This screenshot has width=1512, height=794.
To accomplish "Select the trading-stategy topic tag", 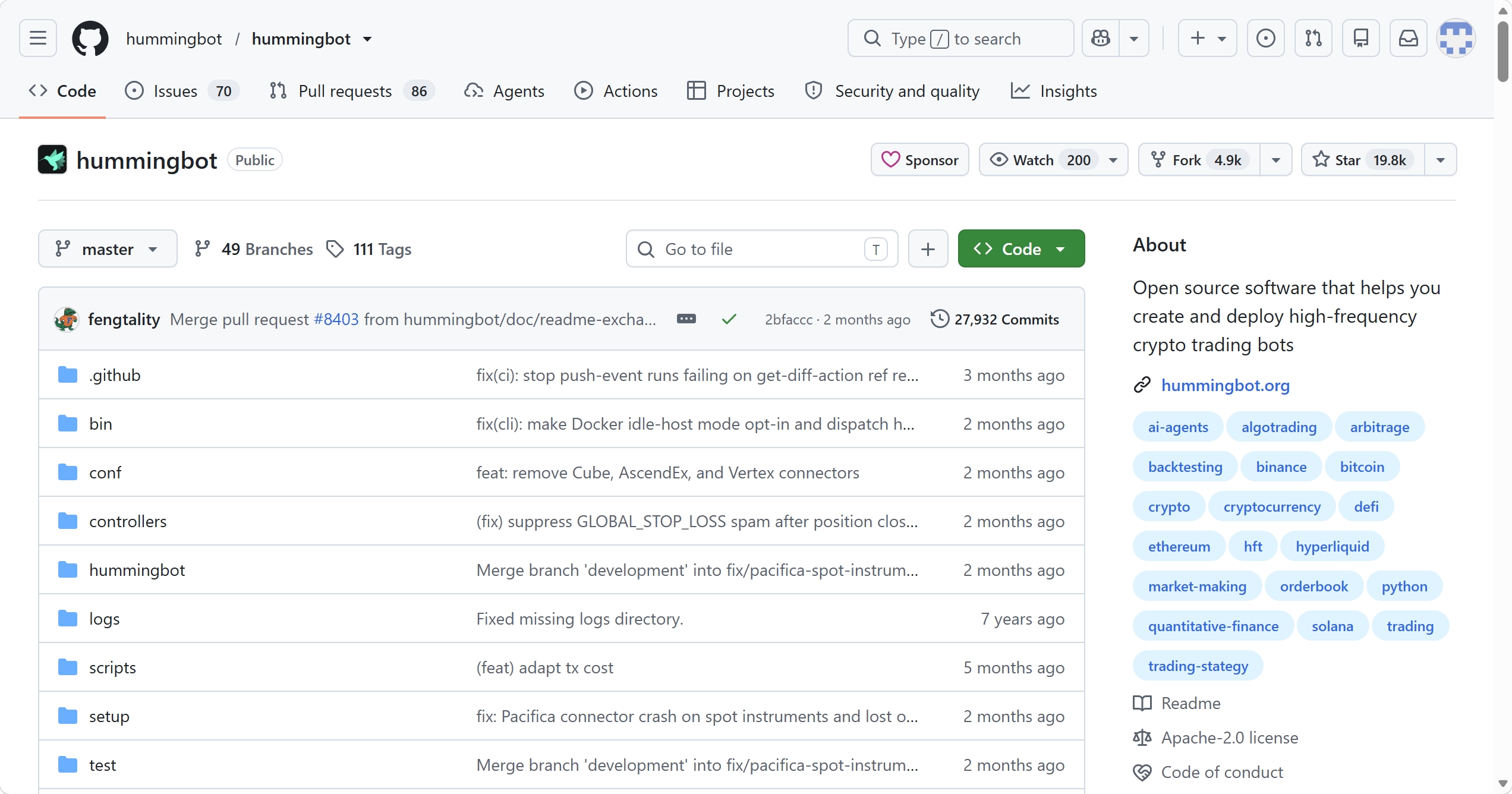I will click(x=1198, y=666).
